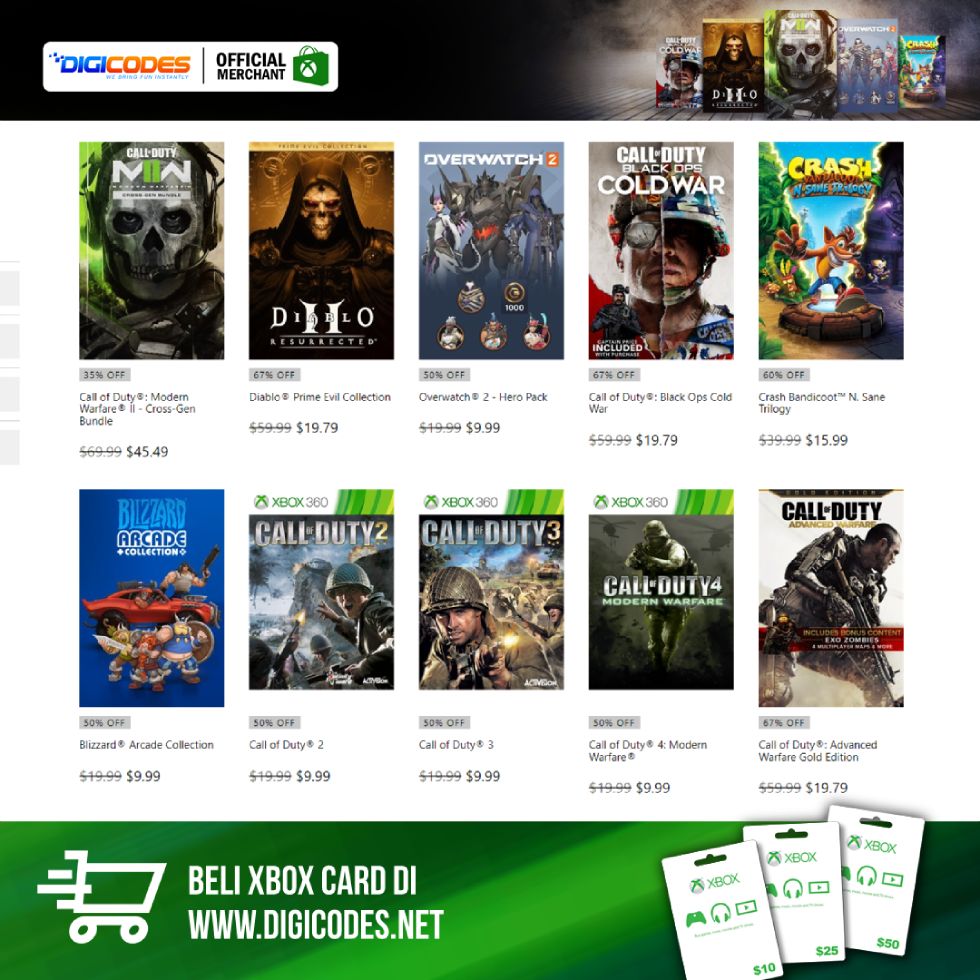Click Advanced Warfare Gold Edition title link
The width and height of the screenshot is (980, 980).
coord(818,751)
